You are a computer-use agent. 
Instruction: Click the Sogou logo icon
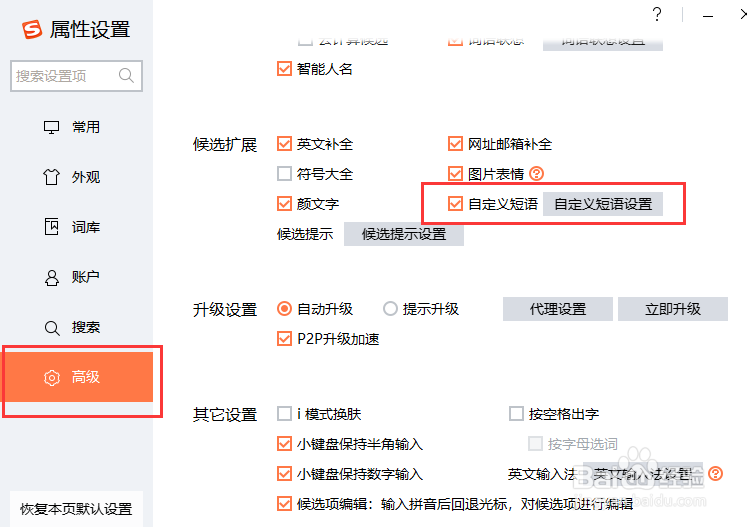coord(32,29)
